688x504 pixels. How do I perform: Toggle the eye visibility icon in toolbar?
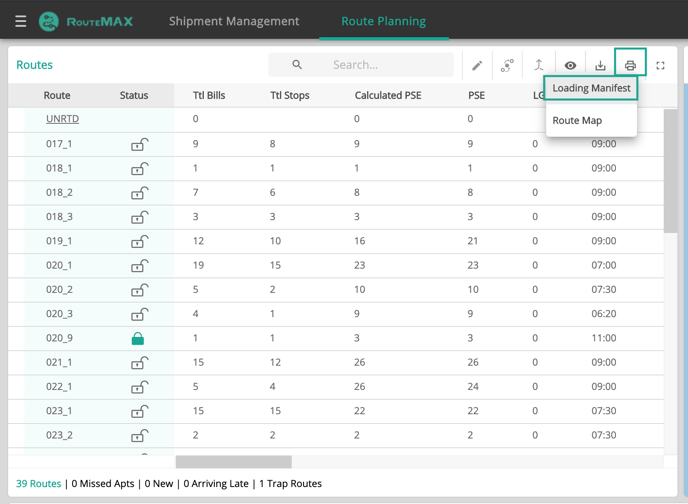tap(570, 66)
